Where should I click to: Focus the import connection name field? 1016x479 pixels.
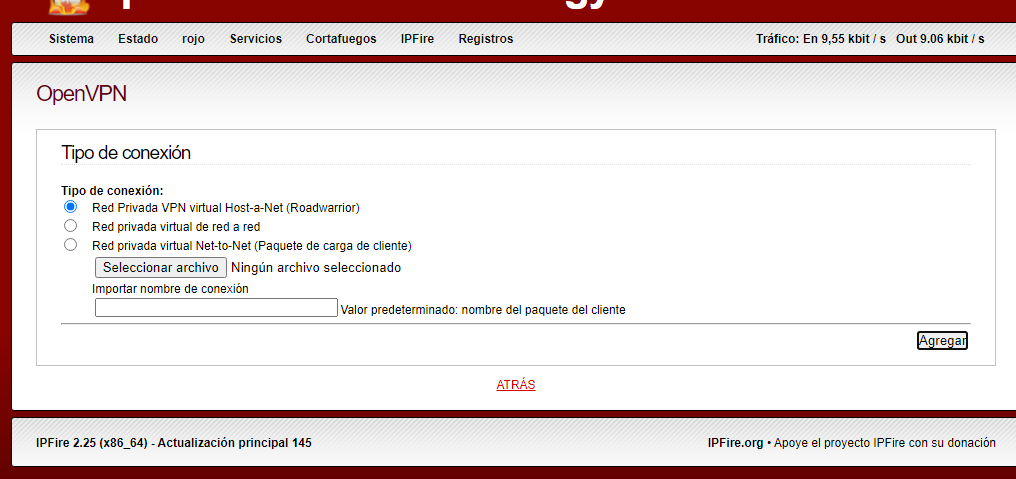point(216,307)
